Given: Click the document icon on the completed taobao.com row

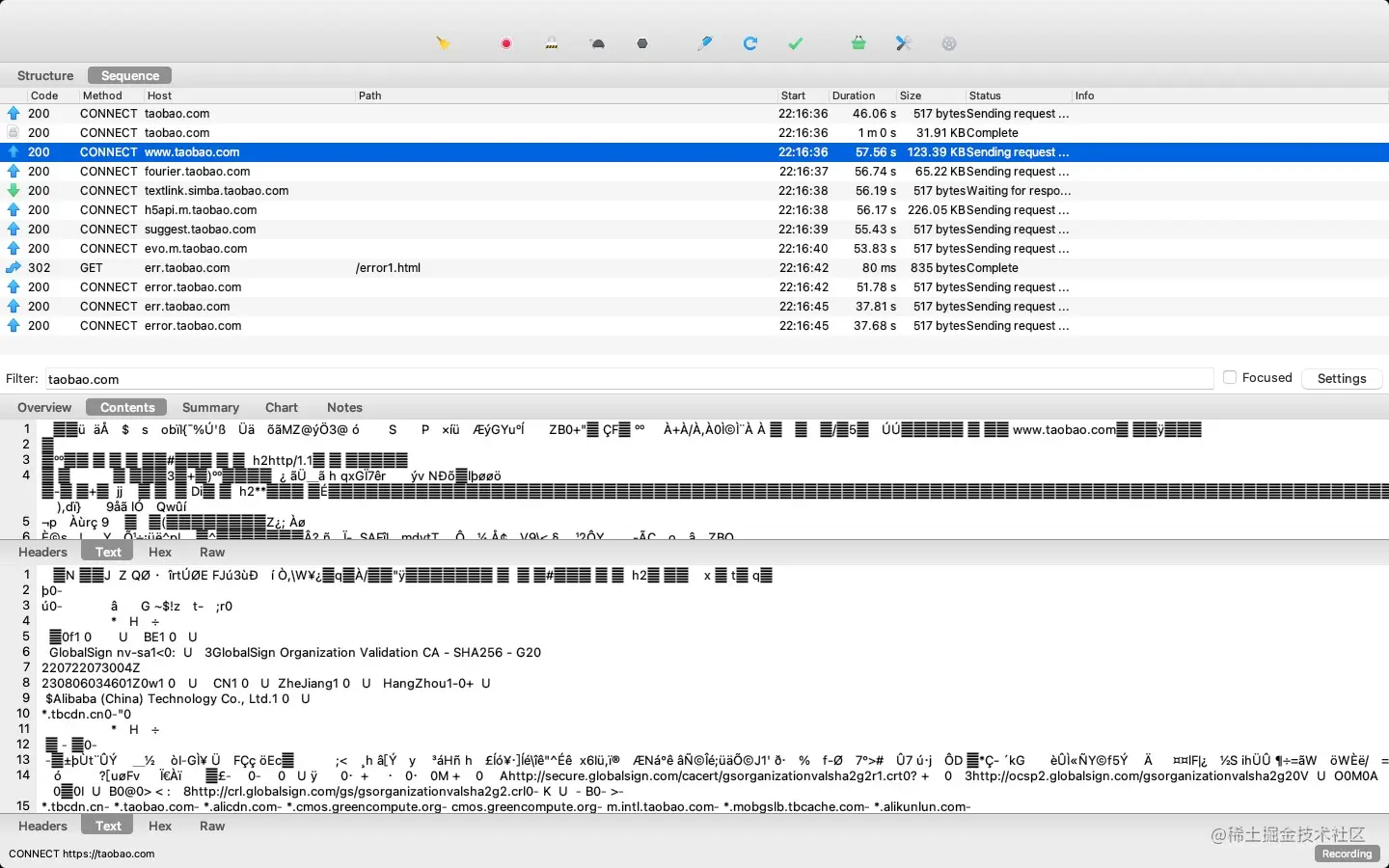Looking at the screenshot, I should tap(14, 133).
